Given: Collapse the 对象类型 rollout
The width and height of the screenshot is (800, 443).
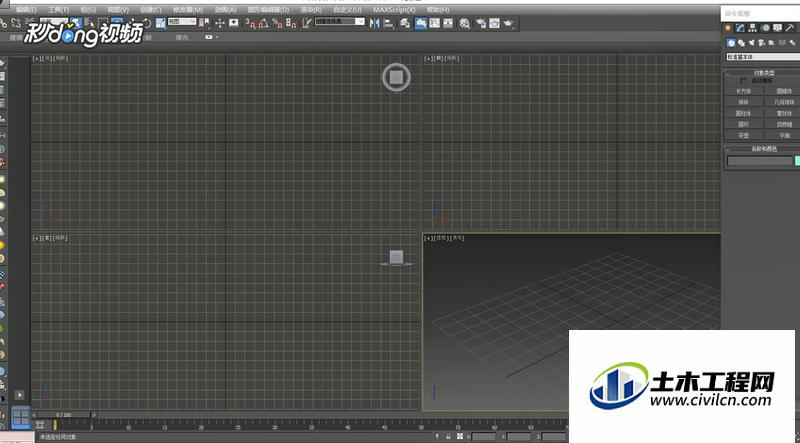Looking at the screenshot, I should [x=764, y=72].
